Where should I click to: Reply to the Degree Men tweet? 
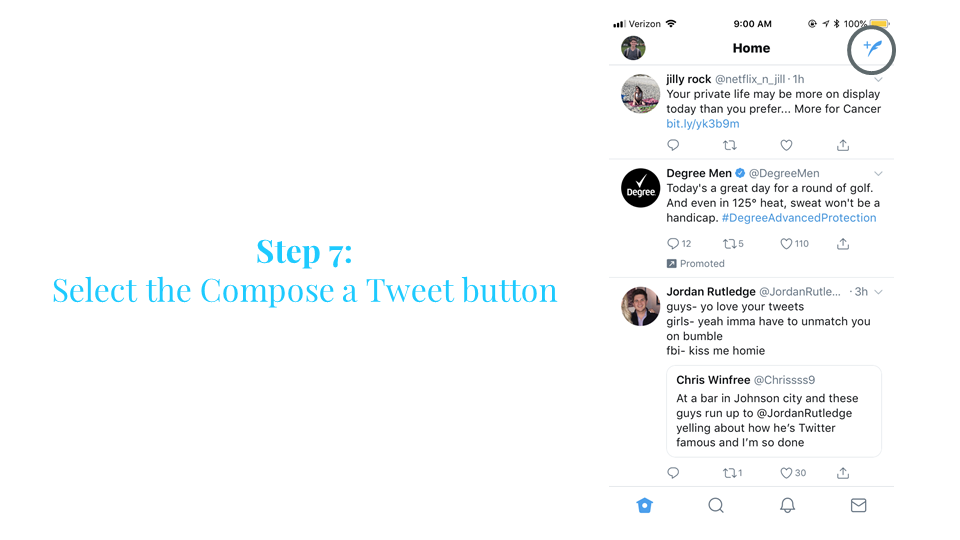coord(678,244)
